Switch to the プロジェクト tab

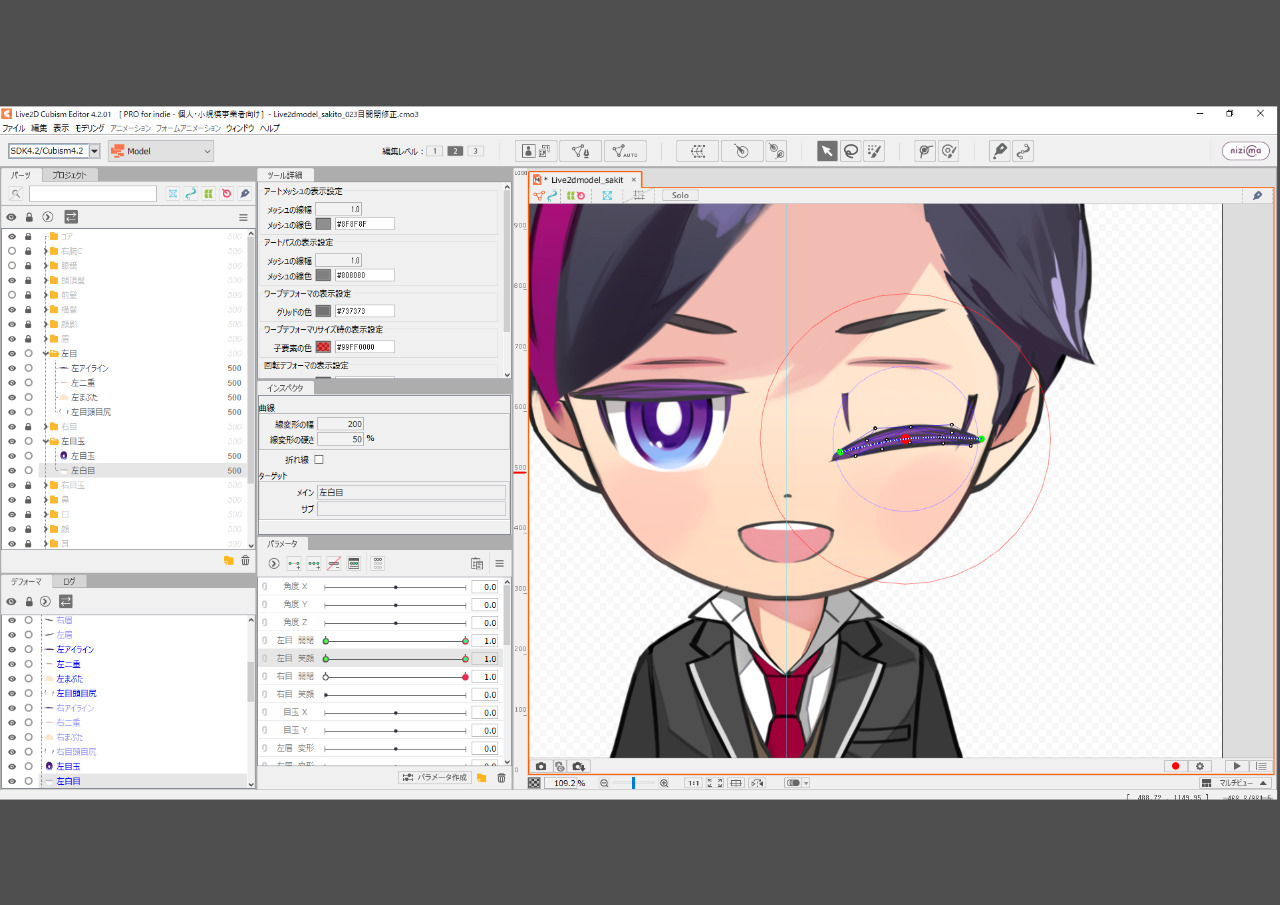point(70,175)
